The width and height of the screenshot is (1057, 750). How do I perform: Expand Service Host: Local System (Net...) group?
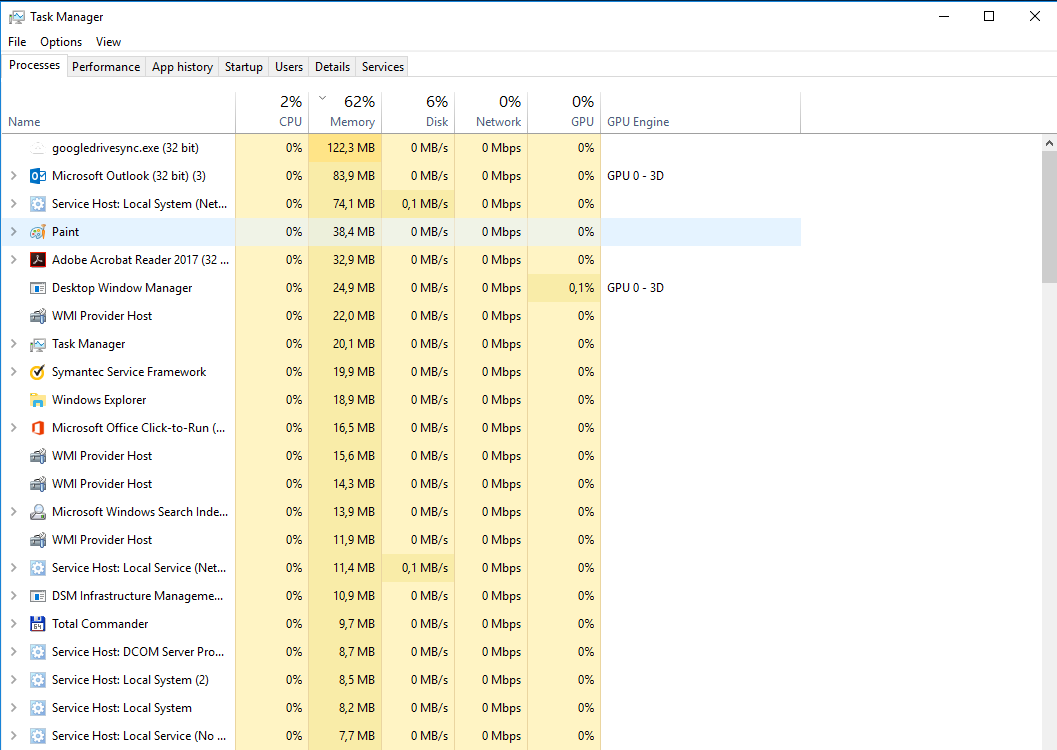pyautogui.click(x=13, y=204)
